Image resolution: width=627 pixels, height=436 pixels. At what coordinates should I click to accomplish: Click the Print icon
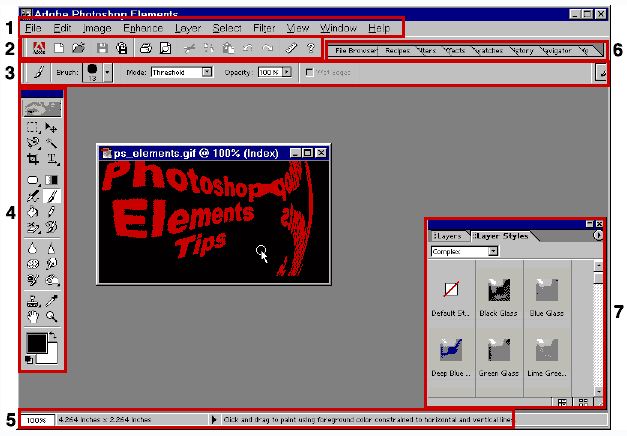tap(146, 48)
